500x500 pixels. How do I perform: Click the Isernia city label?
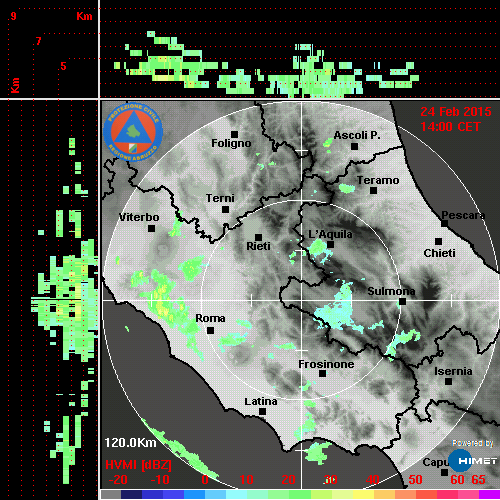pos(453,371)
